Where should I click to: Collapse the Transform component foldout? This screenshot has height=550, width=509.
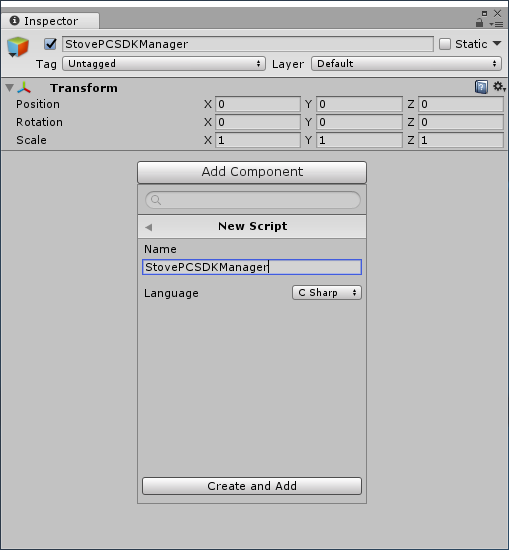pyautogui.click(x=9, y=88)
